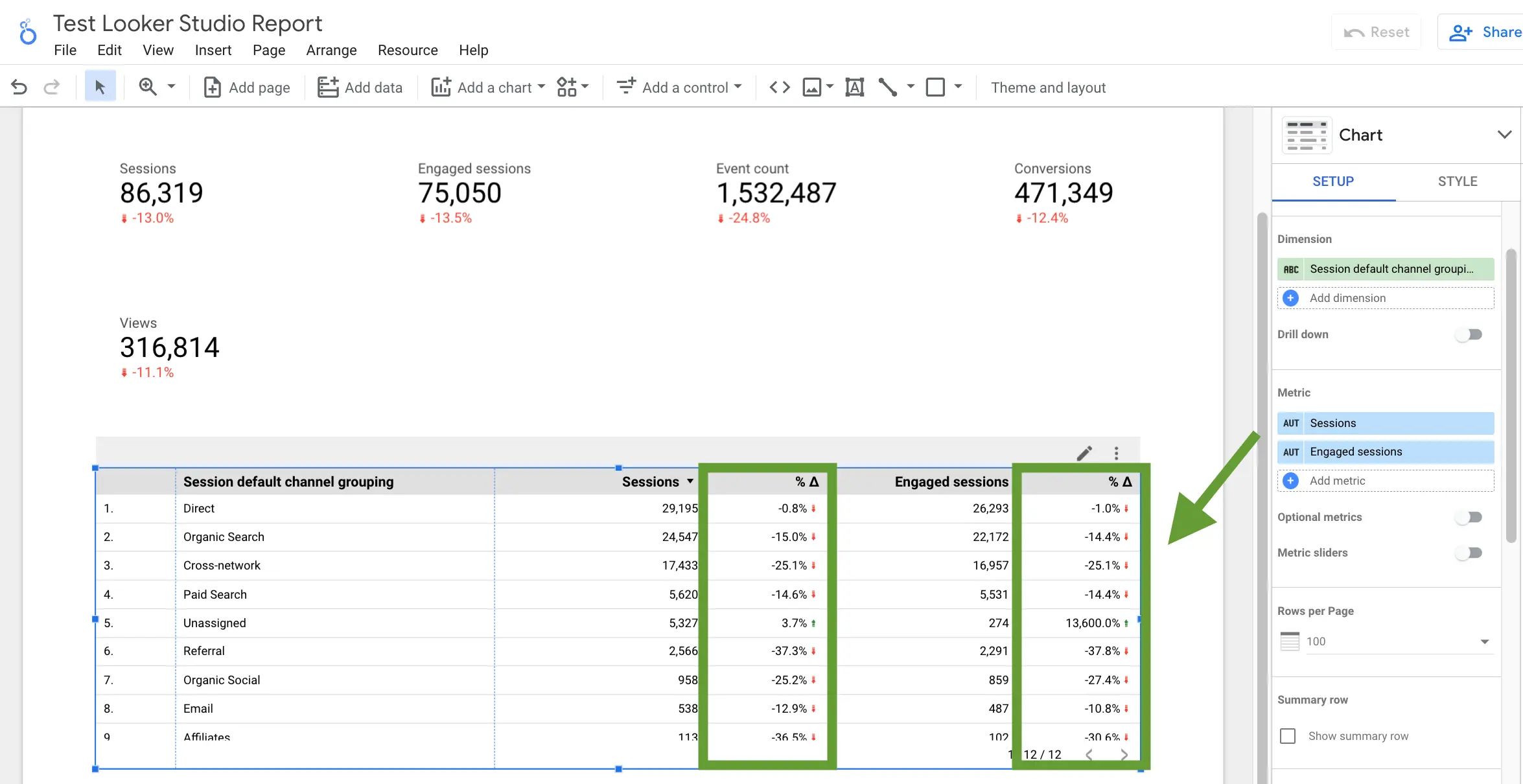This screenshot has height=784, width=1523.
Task: Click AUT icon on Engaged sessions metric
Action: pos(1291,452)
